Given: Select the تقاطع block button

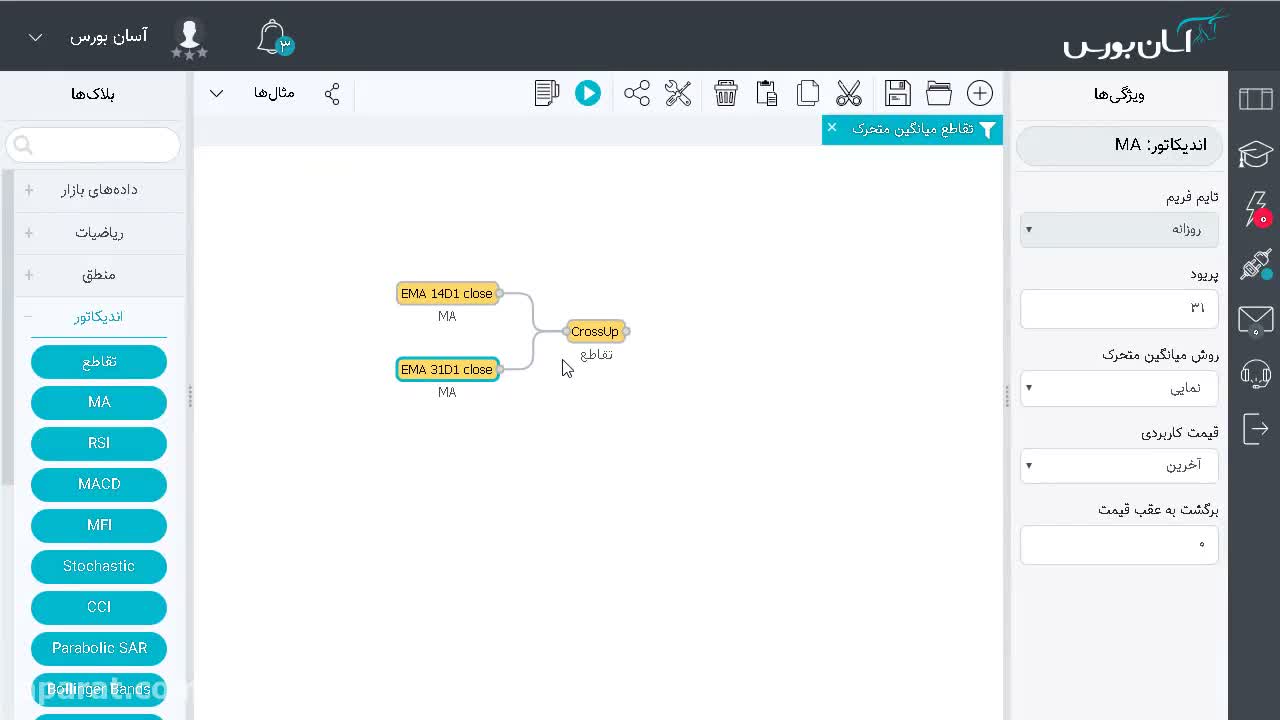Looking at the screenshot, I should point(99,362).
